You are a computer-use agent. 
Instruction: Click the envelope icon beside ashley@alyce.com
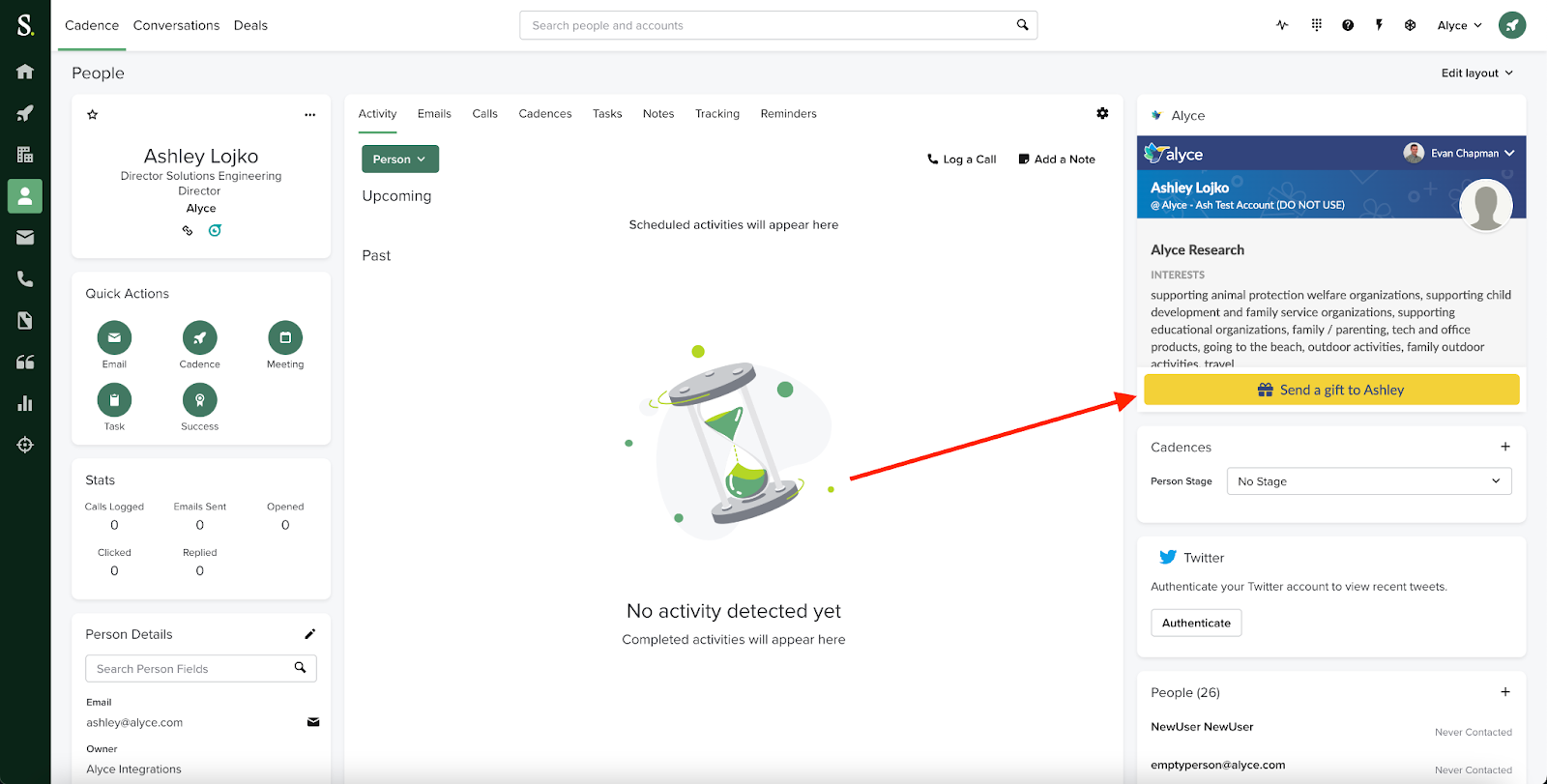[313, 722]
